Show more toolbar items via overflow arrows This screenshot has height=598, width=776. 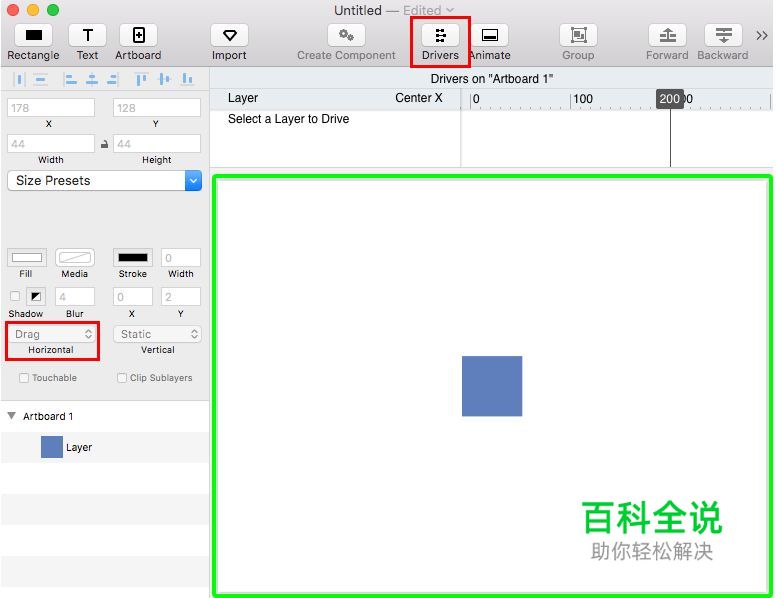click(x=762, y=36)
